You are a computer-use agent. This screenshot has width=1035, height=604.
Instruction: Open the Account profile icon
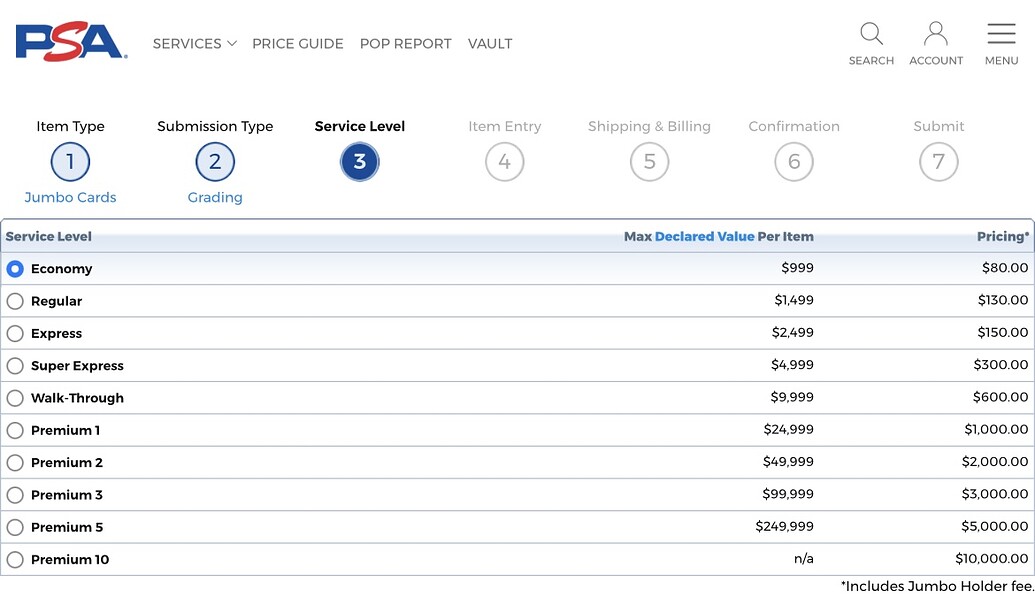pos(936,34)
